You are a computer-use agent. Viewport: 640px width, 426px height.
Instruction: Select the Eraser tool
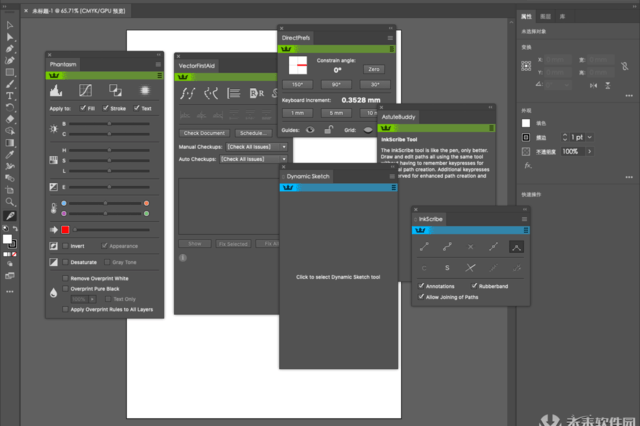[10, 119]
